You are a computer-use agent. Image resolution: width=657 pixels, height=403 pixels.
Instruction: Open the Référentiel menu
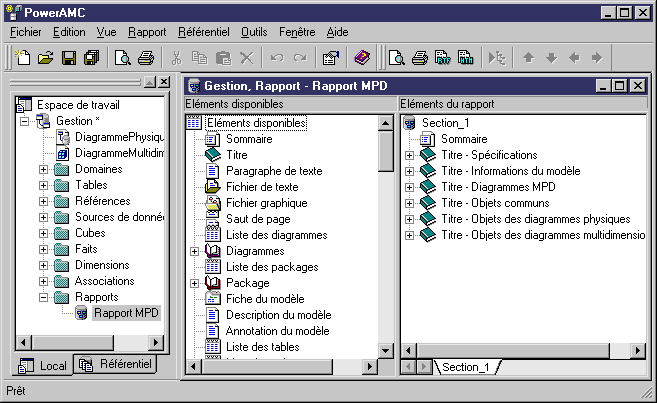click(x=204, y=32)
